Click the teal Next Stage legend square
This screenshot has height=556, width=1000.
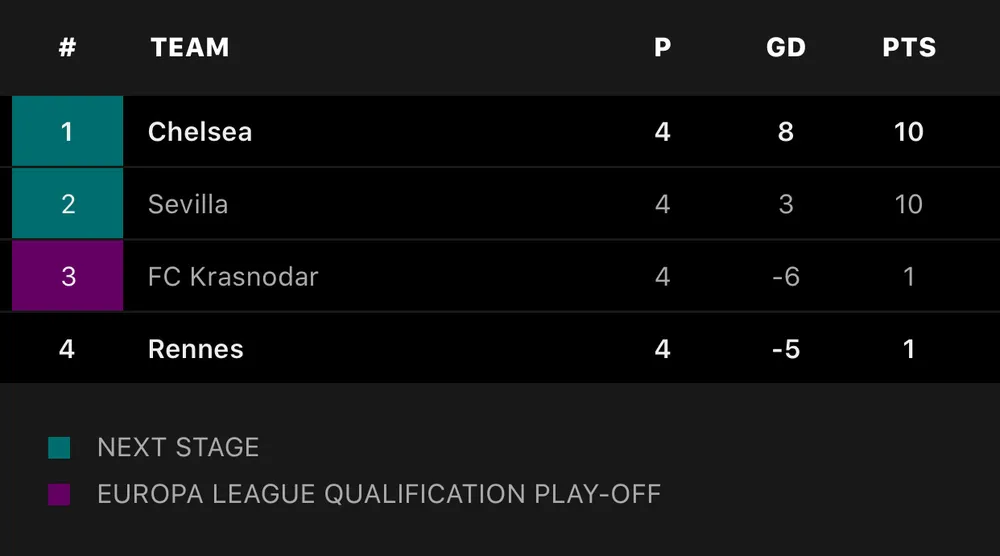pos(59,447)
